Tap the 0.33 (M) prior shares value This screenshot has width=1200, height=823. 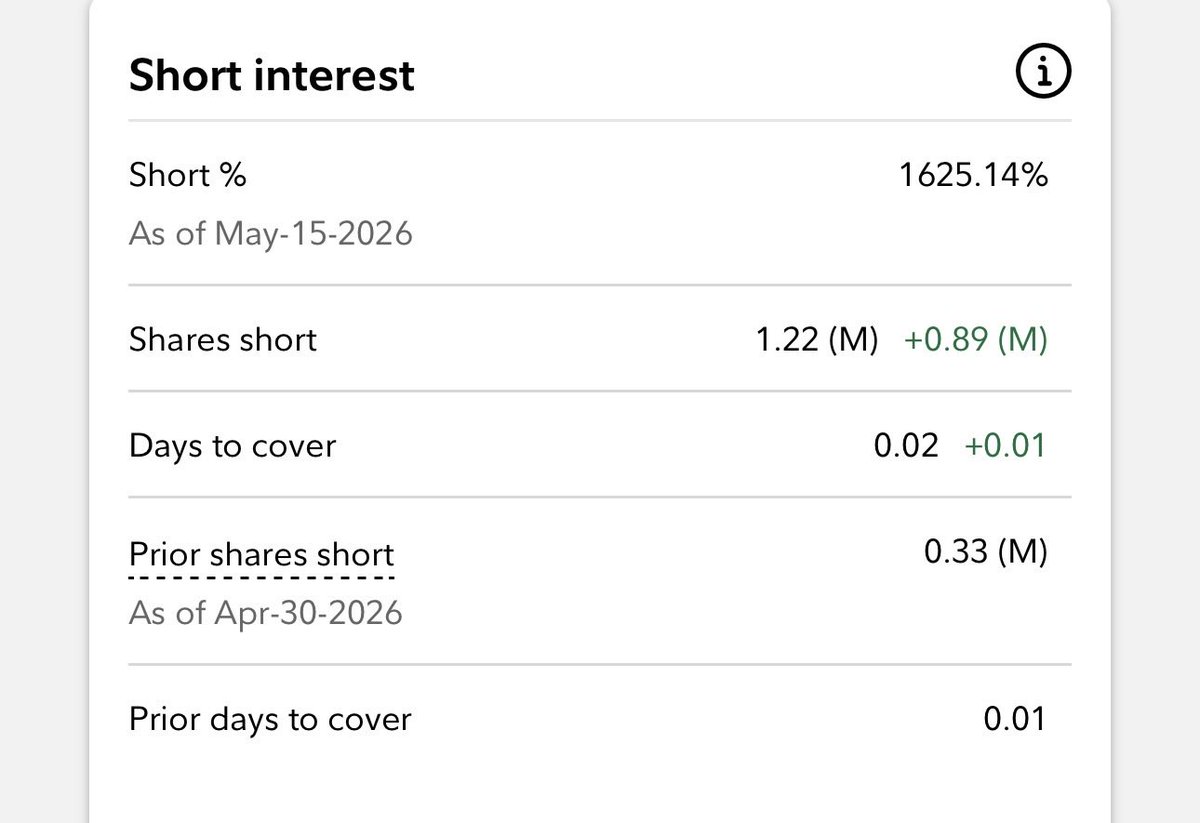986,552
